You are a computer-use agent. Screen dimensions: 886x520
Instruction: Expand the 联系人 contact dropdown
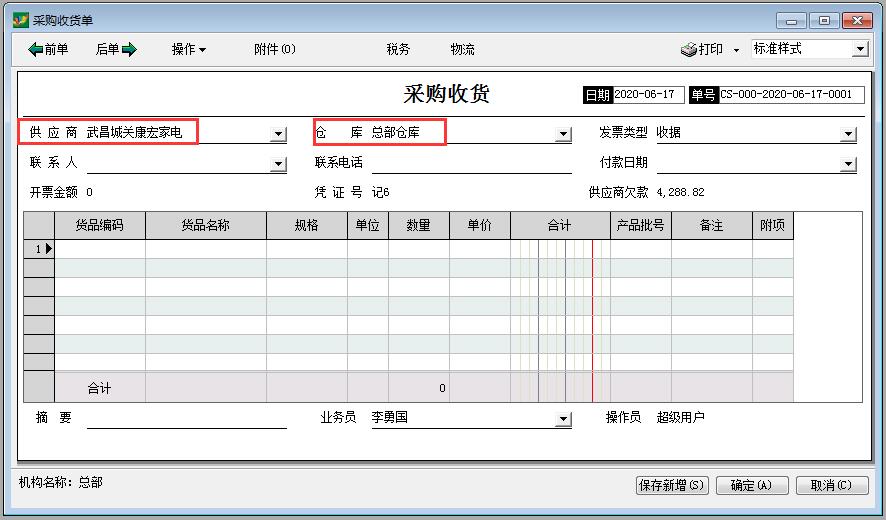point(278,164)
